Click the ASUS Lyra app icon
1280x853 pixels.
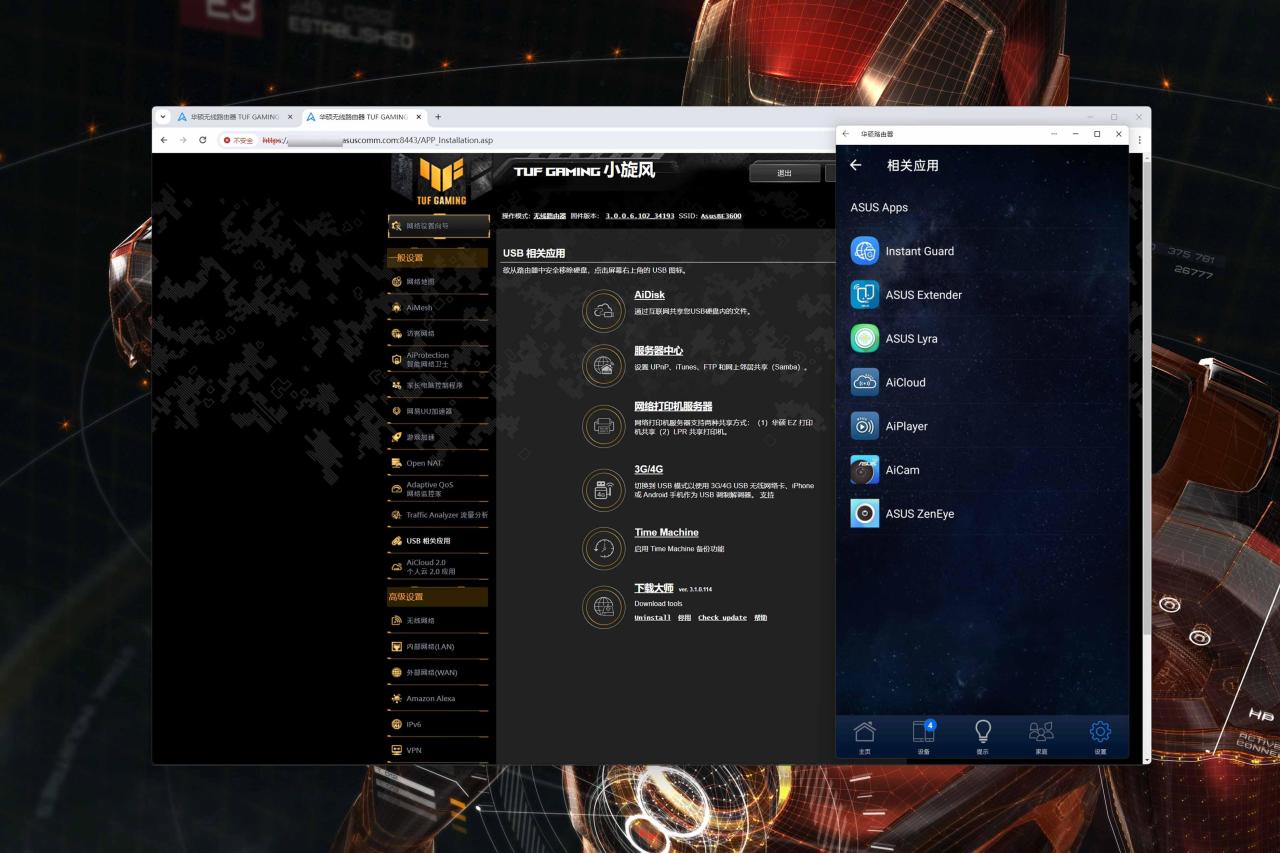(x=865, y=338)
